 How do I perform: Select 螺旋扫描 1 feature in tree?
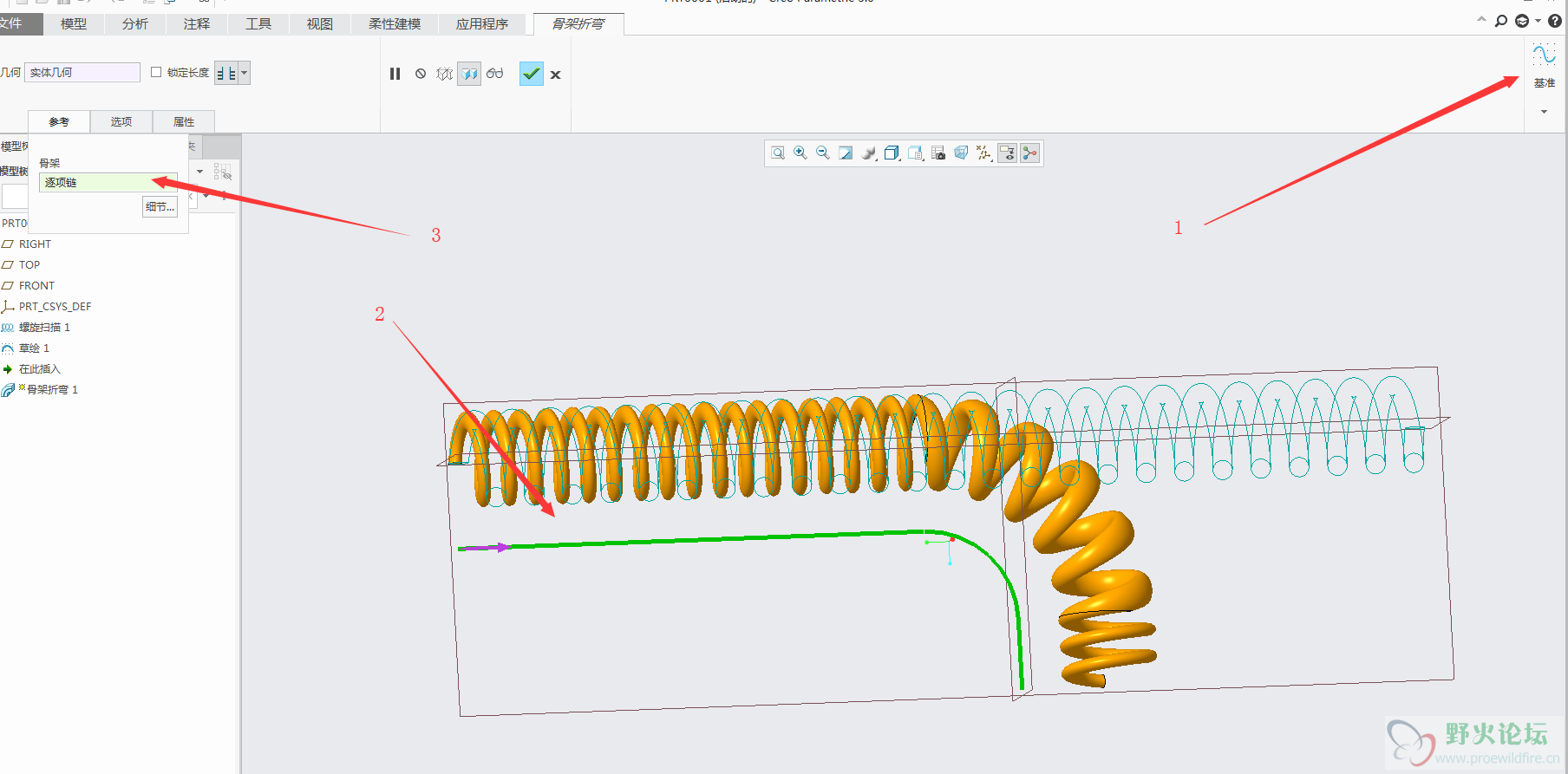[44, 328]
